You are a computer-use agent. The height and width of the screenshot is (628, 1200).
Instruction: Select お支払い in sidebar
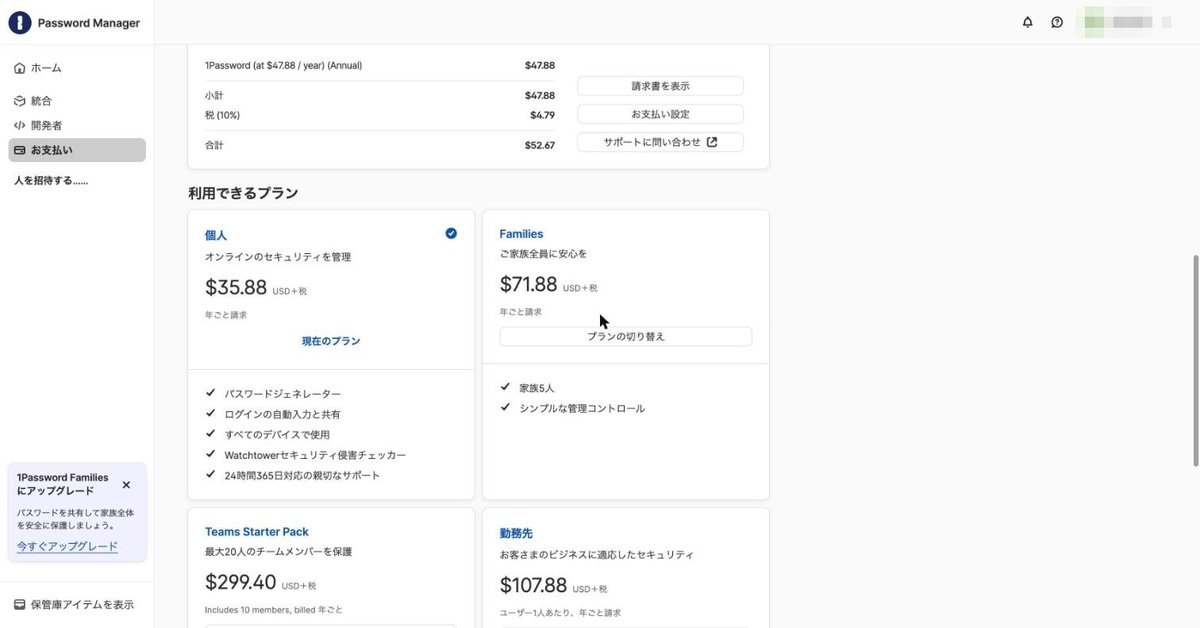tap(77, 150)
